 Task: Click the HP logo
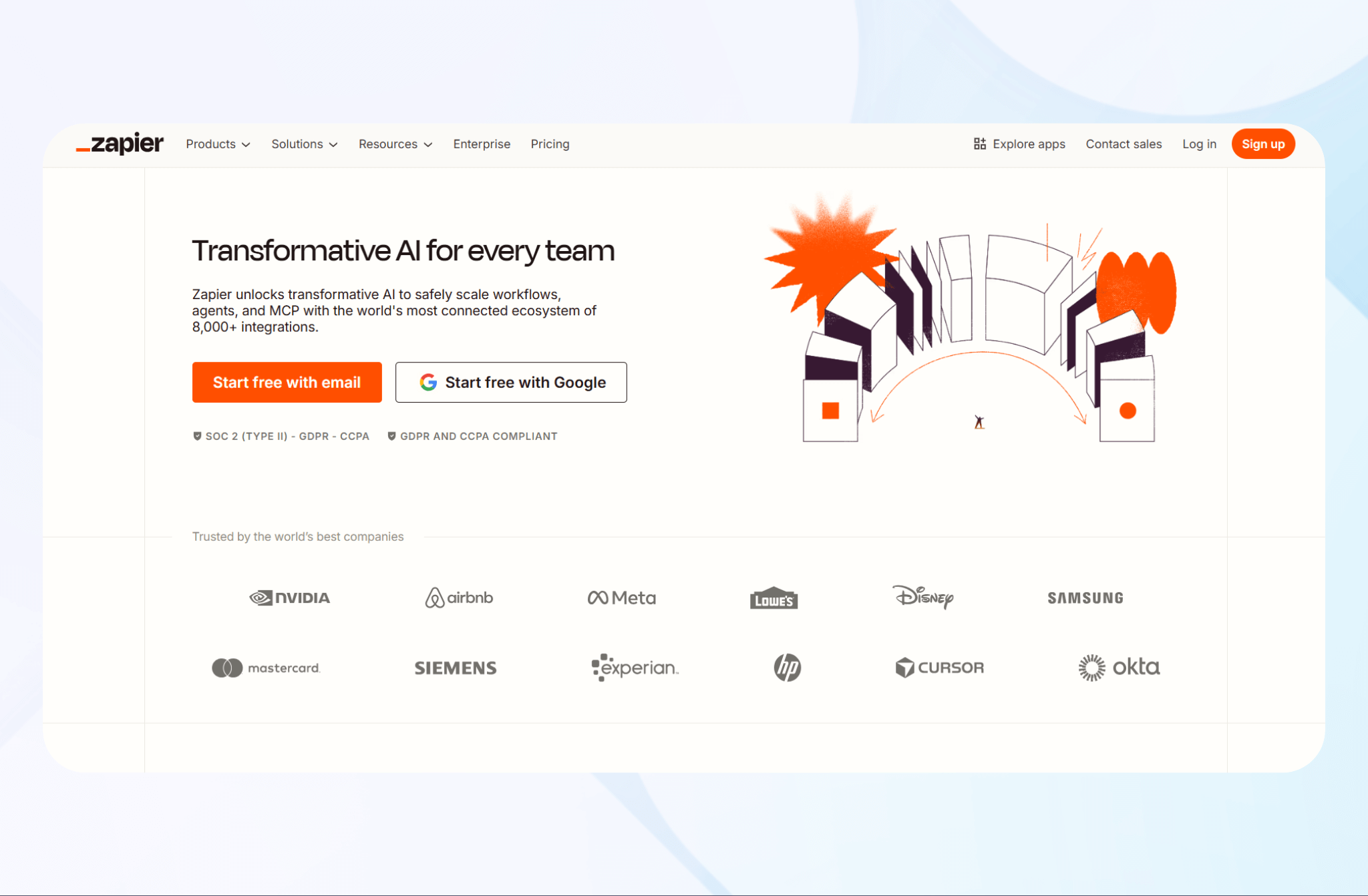788,667
